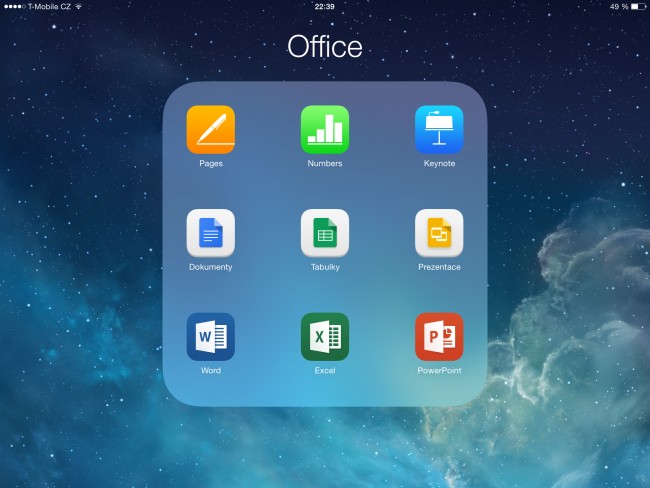Launch Google Sheets (Tabulky)

click(325, 233)
